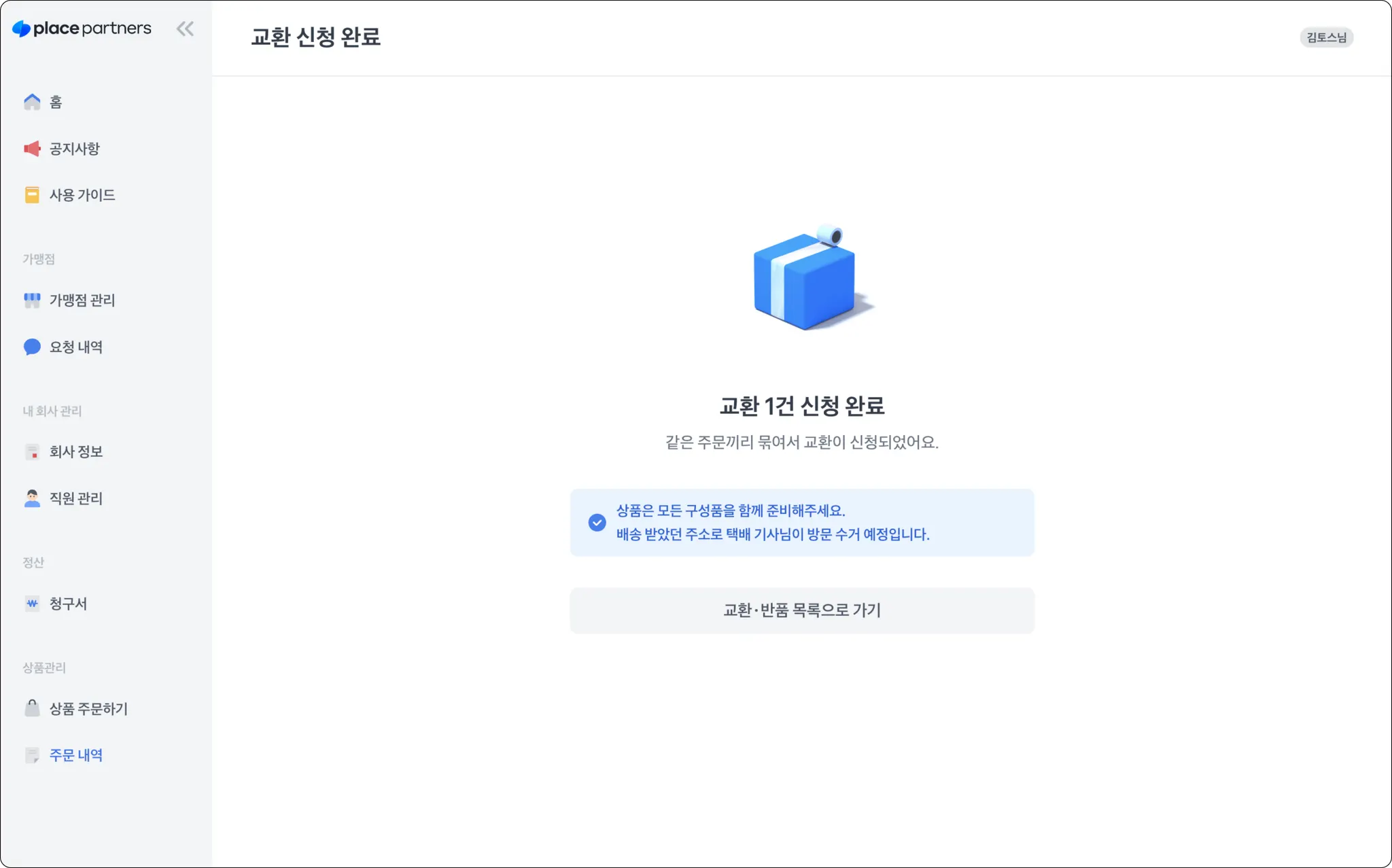Click the invoice won-sign icon
The image size is (1392, 868).
pyautogui.click(x=32, y=604)
